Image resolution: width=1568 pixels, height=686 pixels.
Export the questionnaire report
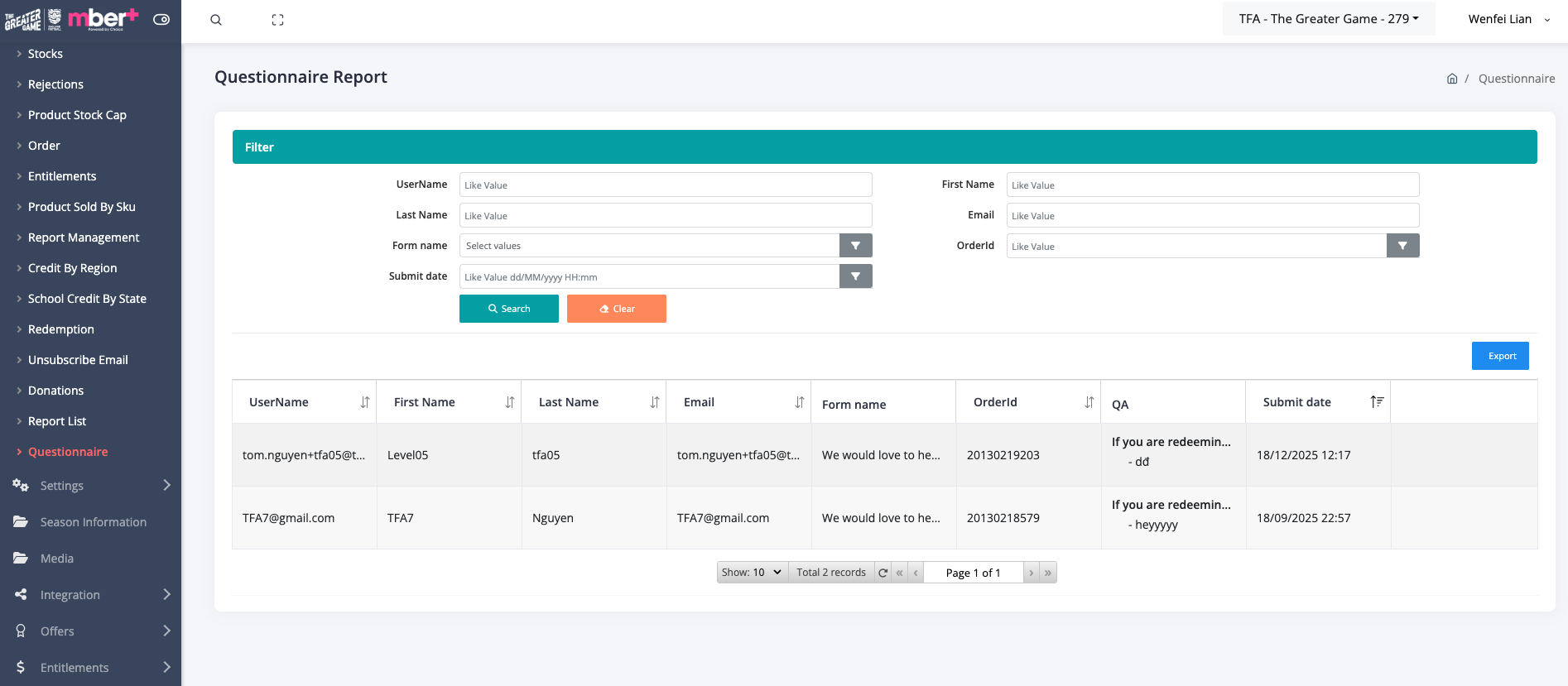tap(1499, 356)
